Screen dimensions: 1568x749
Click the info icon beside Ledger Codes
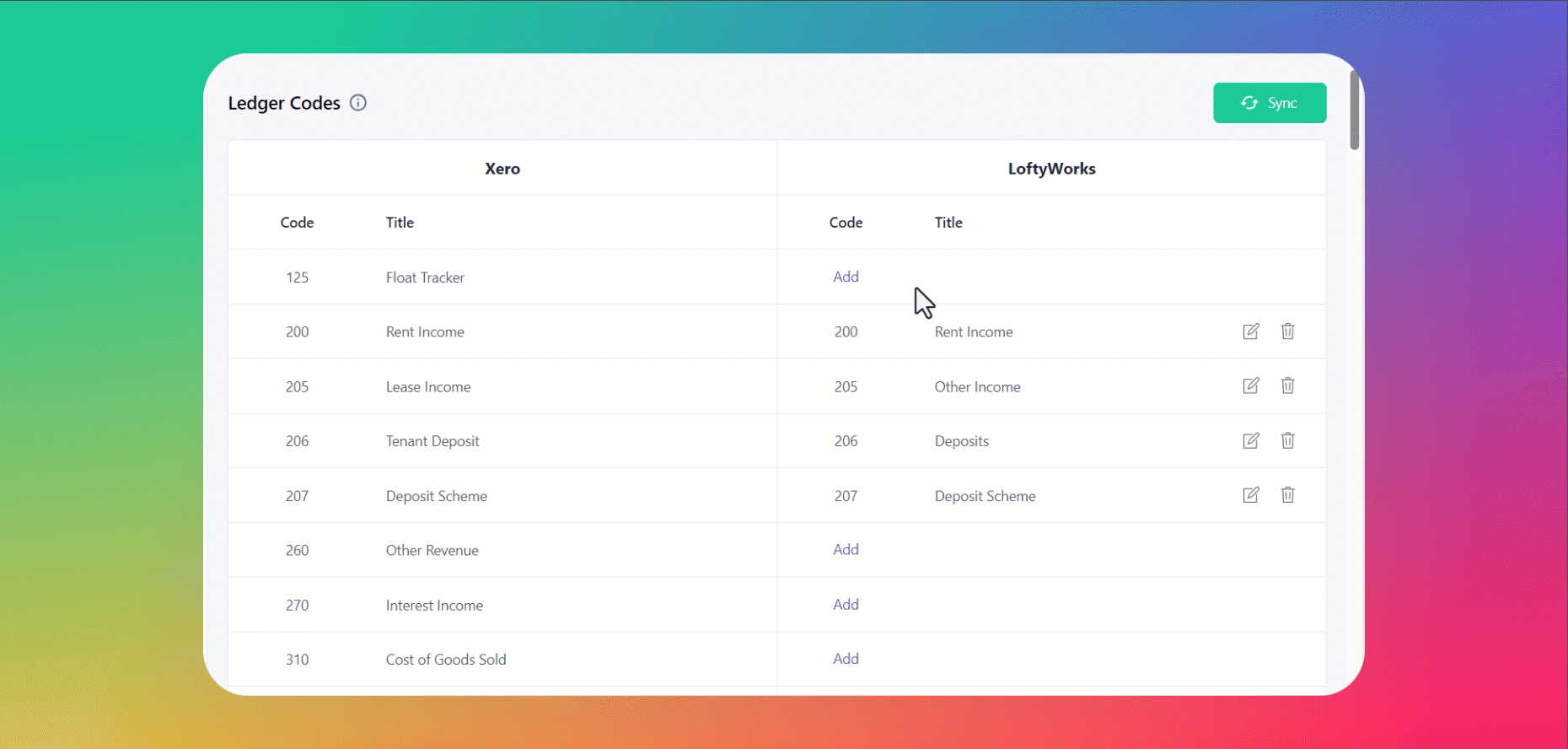pyautogui.click(x=358, y=103)
